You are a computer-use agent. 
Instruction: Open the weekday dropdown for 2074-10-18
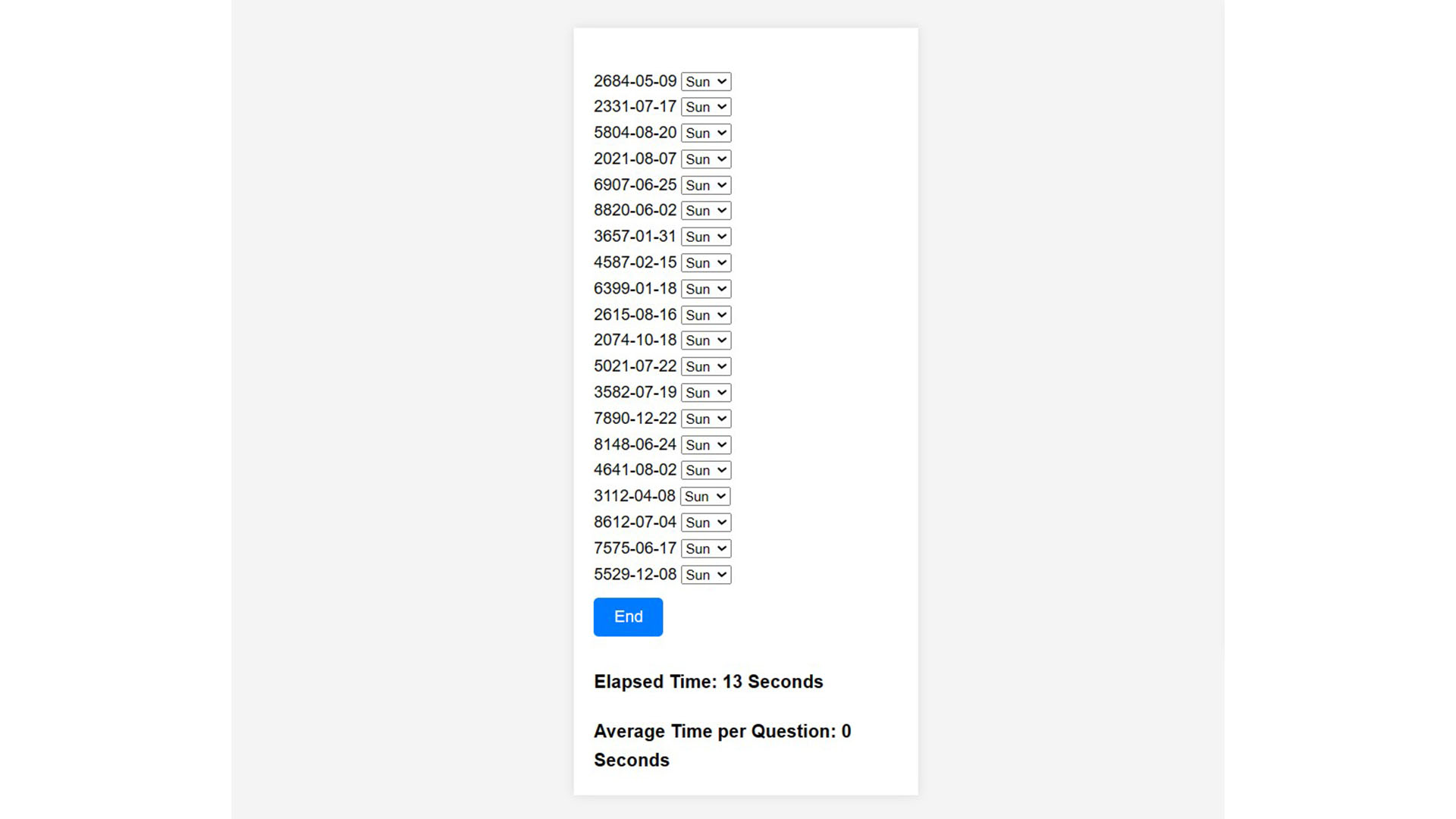705,340
